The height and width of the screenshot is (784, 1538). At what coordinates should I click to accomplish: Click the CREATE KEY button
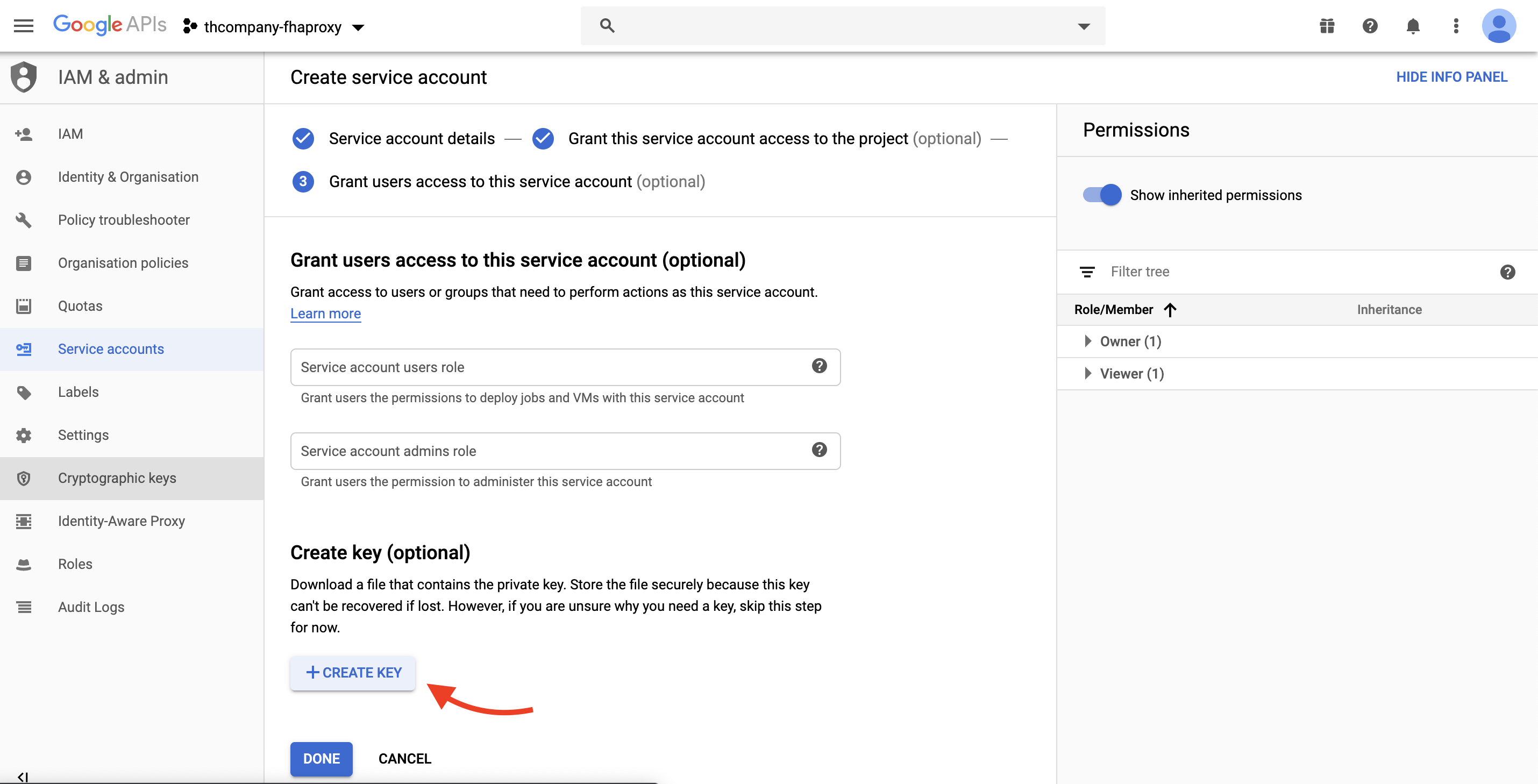353,673
